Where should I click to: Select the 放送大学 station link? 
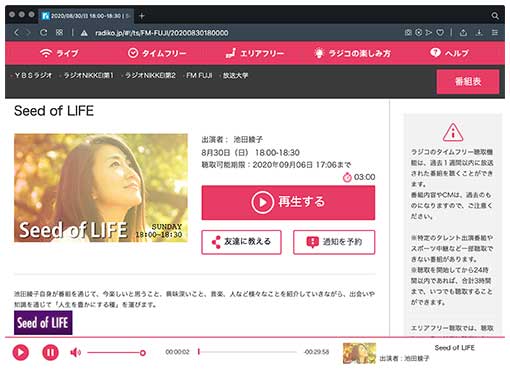tap(235, 75)
